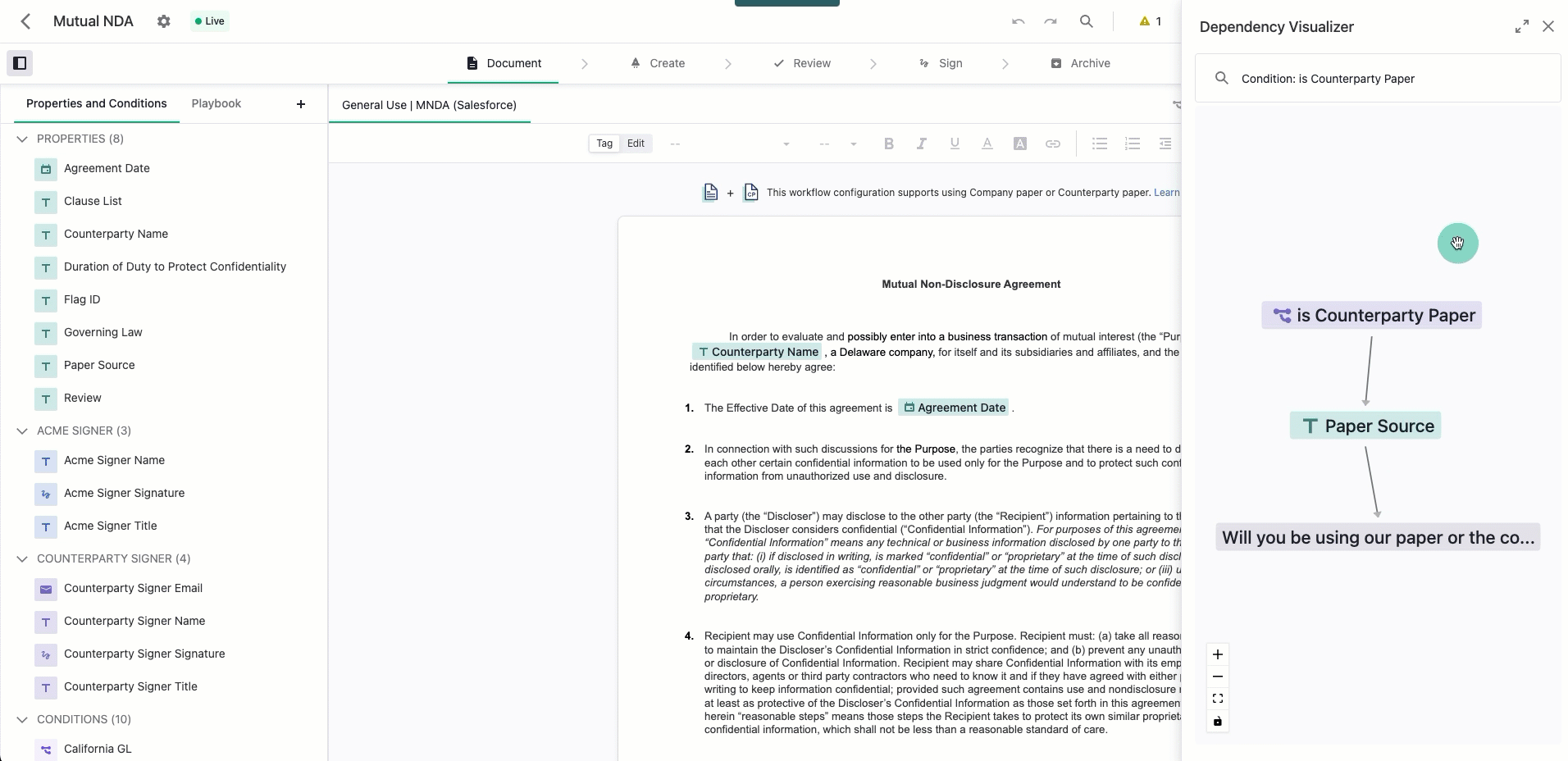Insert a hyperlink with the link icon
1568x761 pixels.
click(x=1053, y=144)
